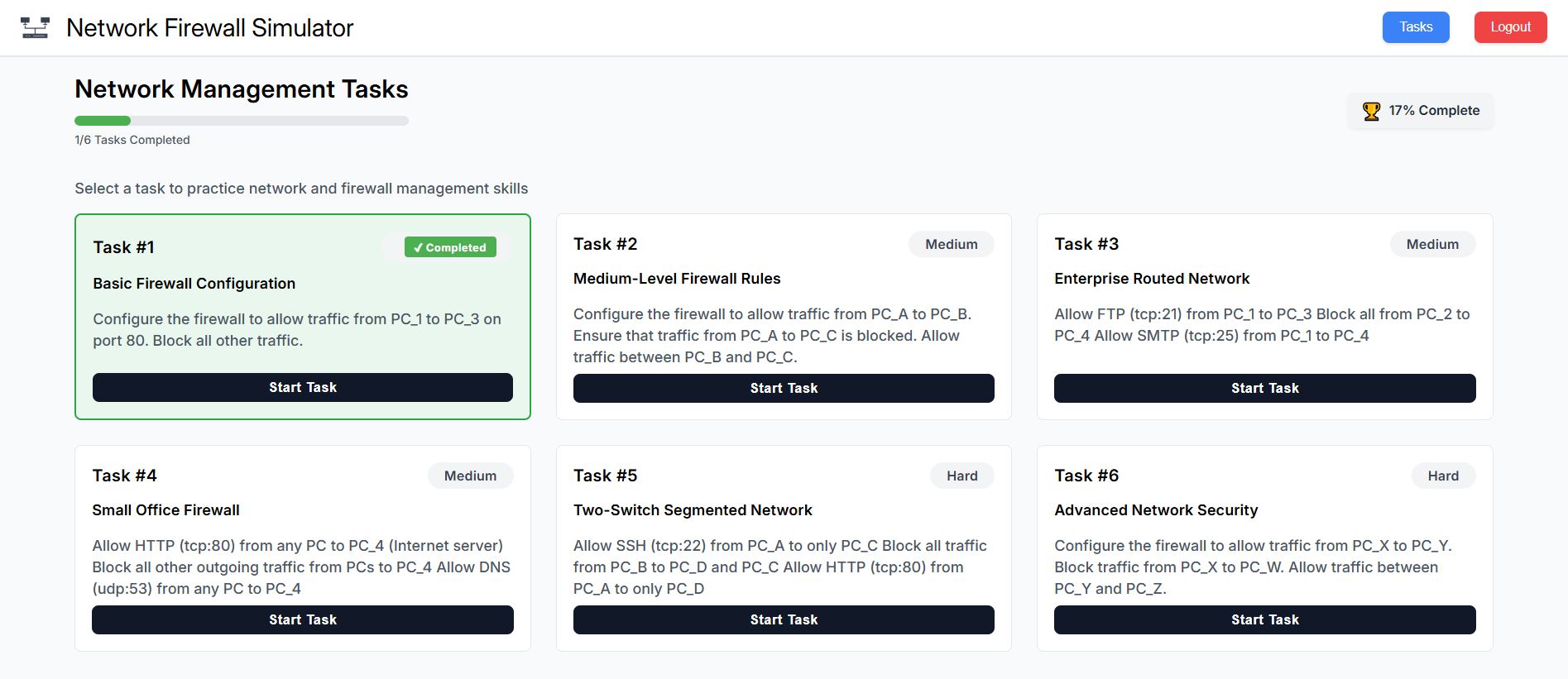Click the network topology logo icon
The width and height of the screenshot is (1568, 679).
point(35,28)
